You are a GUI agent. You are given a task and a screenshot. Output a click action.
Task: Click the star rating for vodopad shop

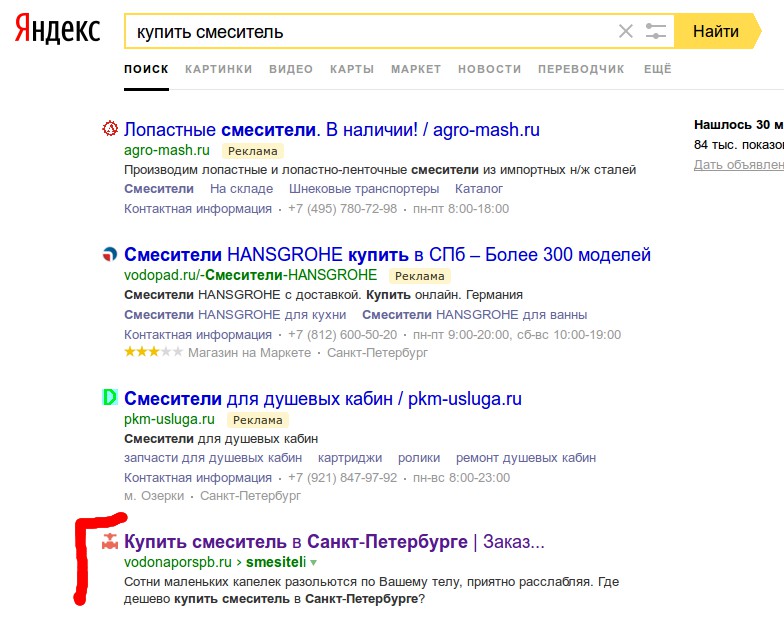(153, 353)
